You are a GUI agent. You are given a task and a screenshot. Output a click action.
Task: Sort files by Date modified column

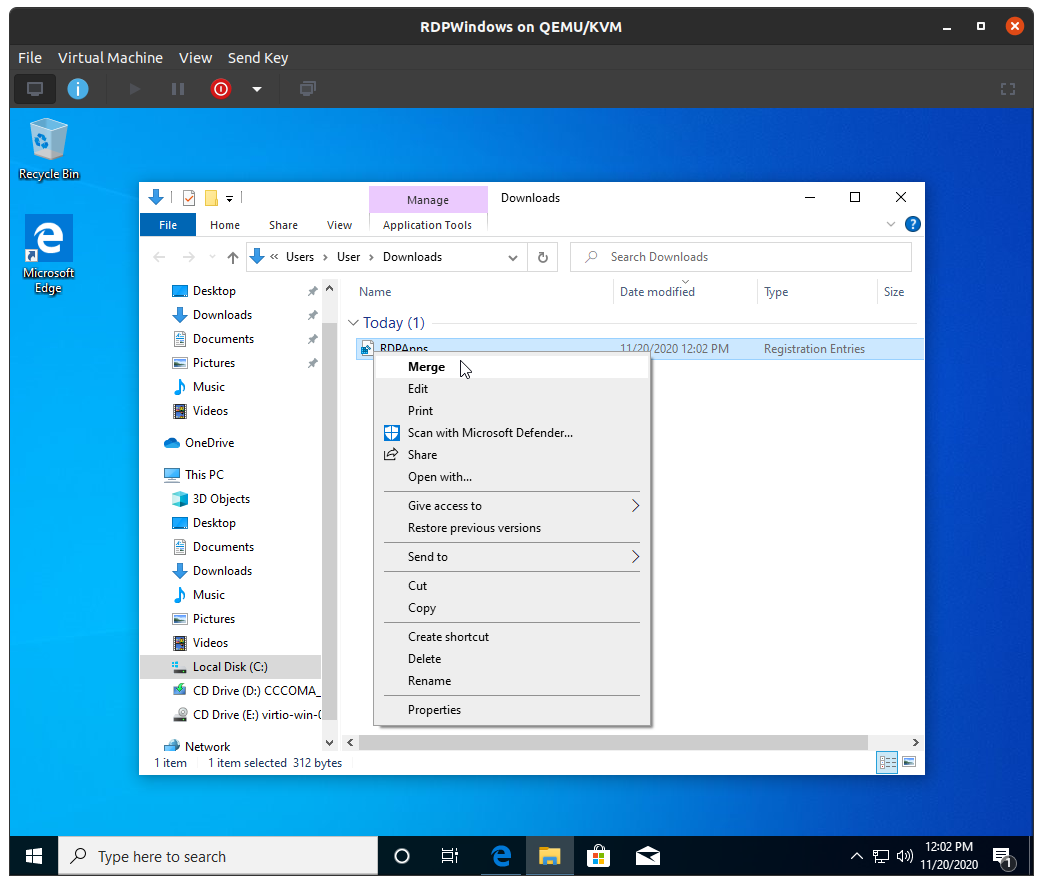[657, 292]
